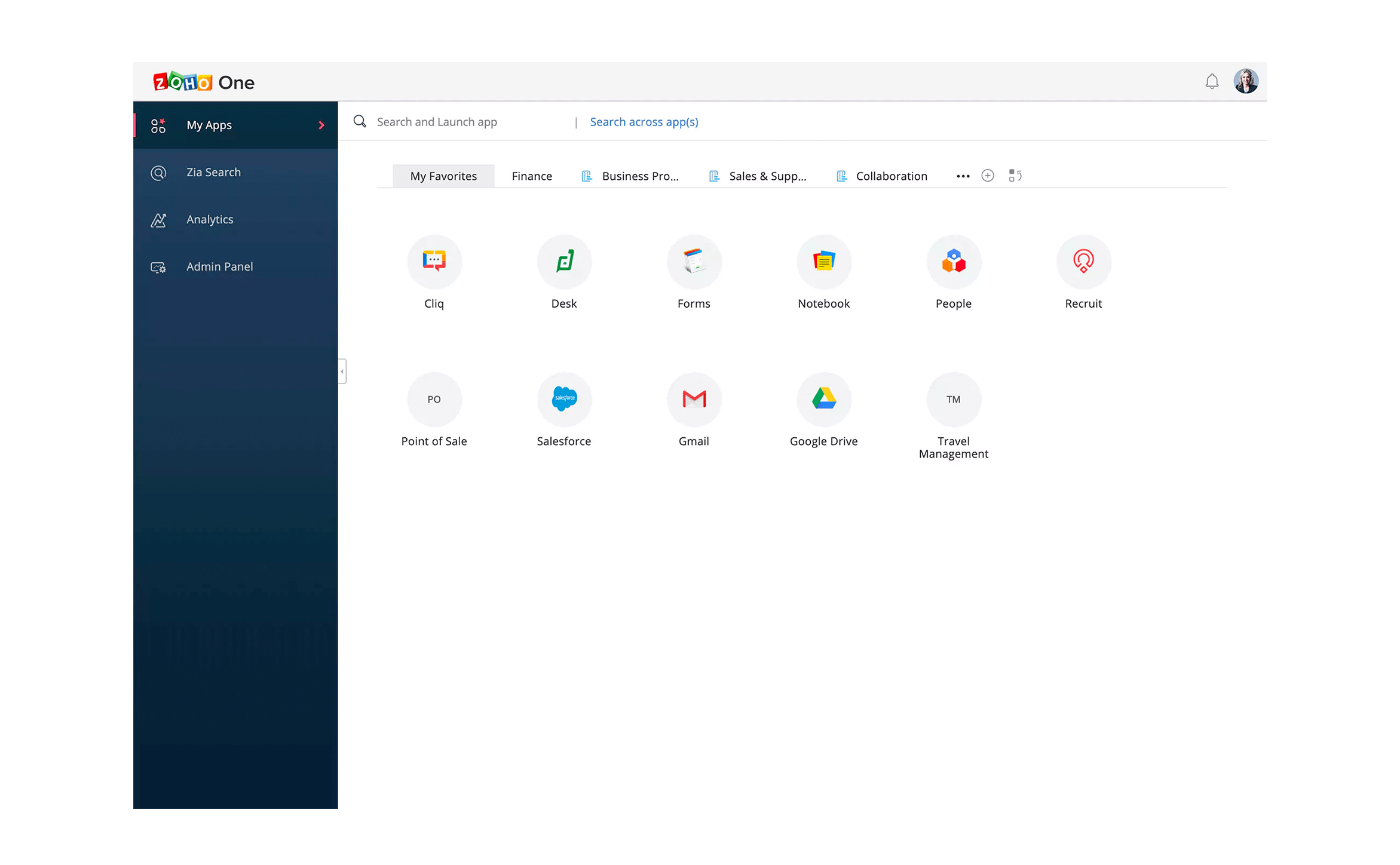
Task: Show more tabs via three dots
Action: tap(963, 176)
